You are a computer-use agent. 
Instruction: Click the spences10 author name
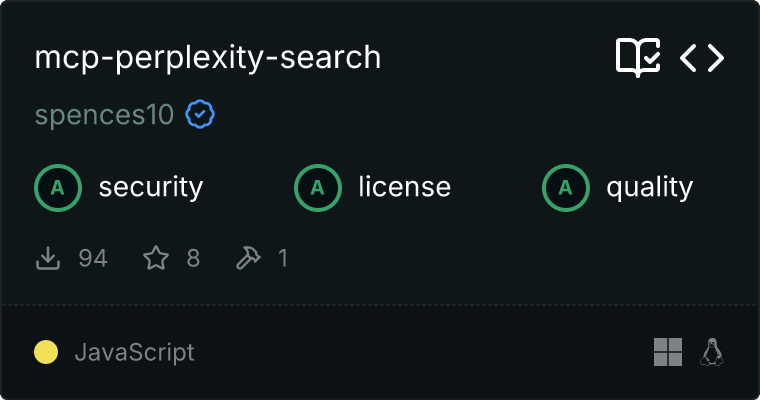(104, 115)
